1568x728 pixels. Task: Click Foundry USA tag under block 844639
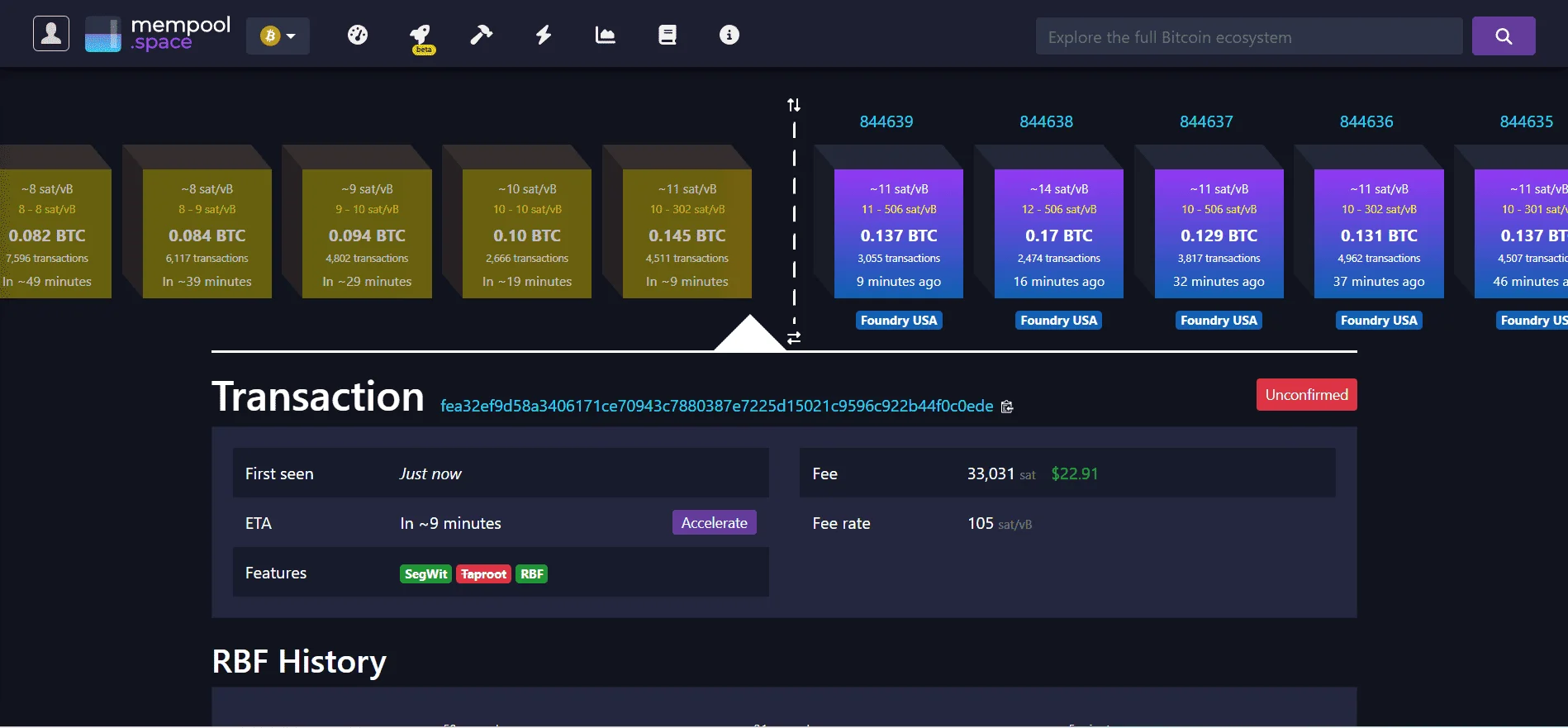click(x=899, y=321)
